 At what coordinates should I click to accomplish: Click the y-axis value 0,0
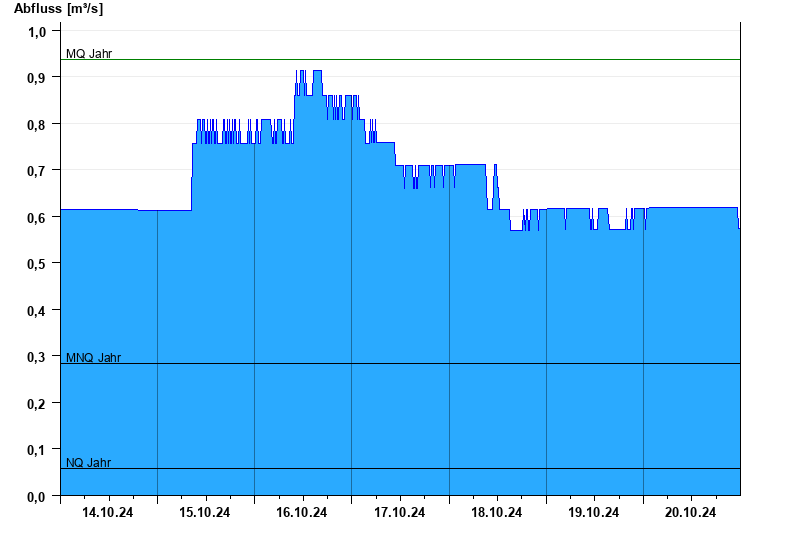point(37,497)
